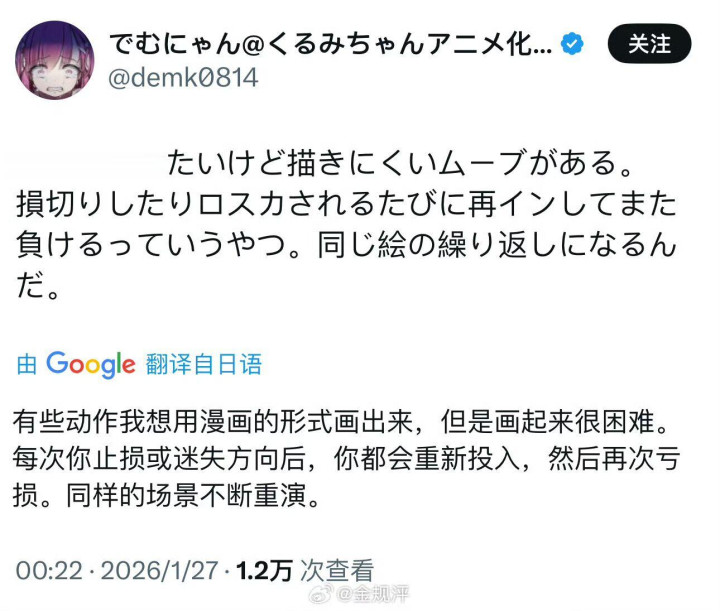Click the 次查看 views label
The image size is (720, 611).
pyautogui.click(x=337, y=571)
